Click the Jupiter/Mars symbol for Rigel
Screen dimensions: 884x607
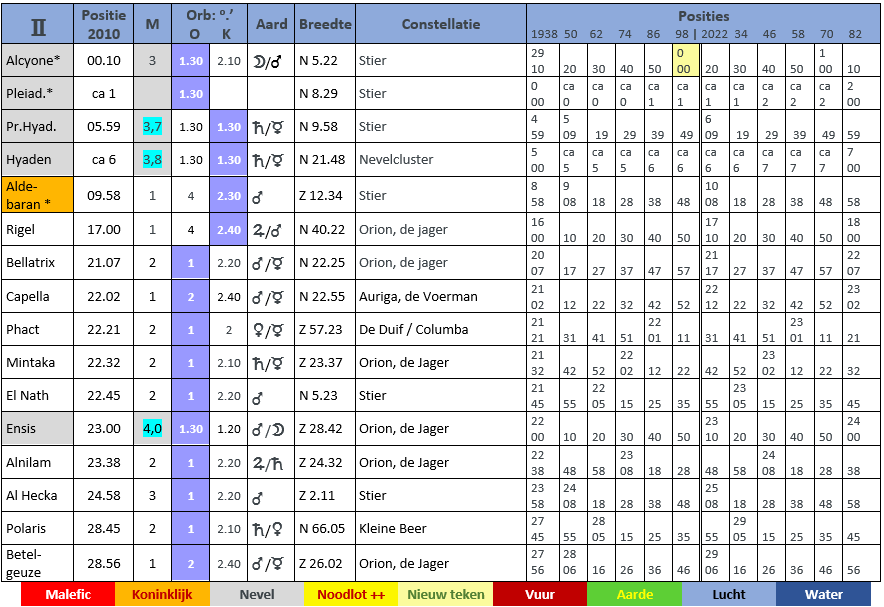point(267,230)
